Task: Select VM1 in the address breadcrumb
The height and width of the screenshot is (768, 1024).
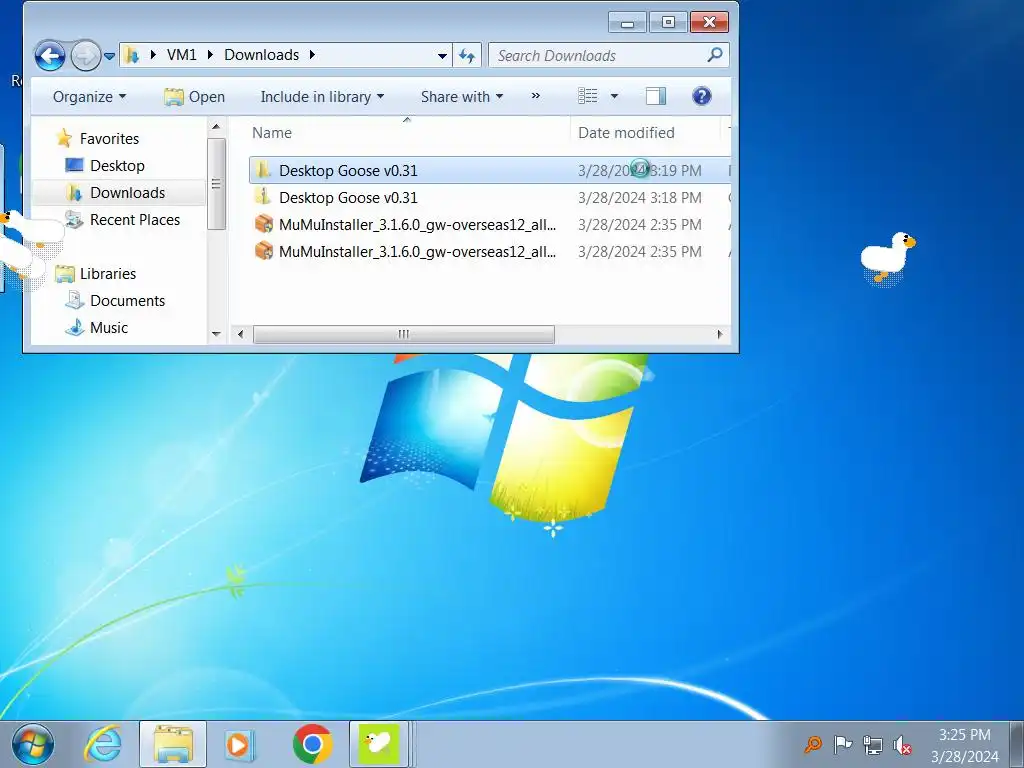Action: click(182, 55)
